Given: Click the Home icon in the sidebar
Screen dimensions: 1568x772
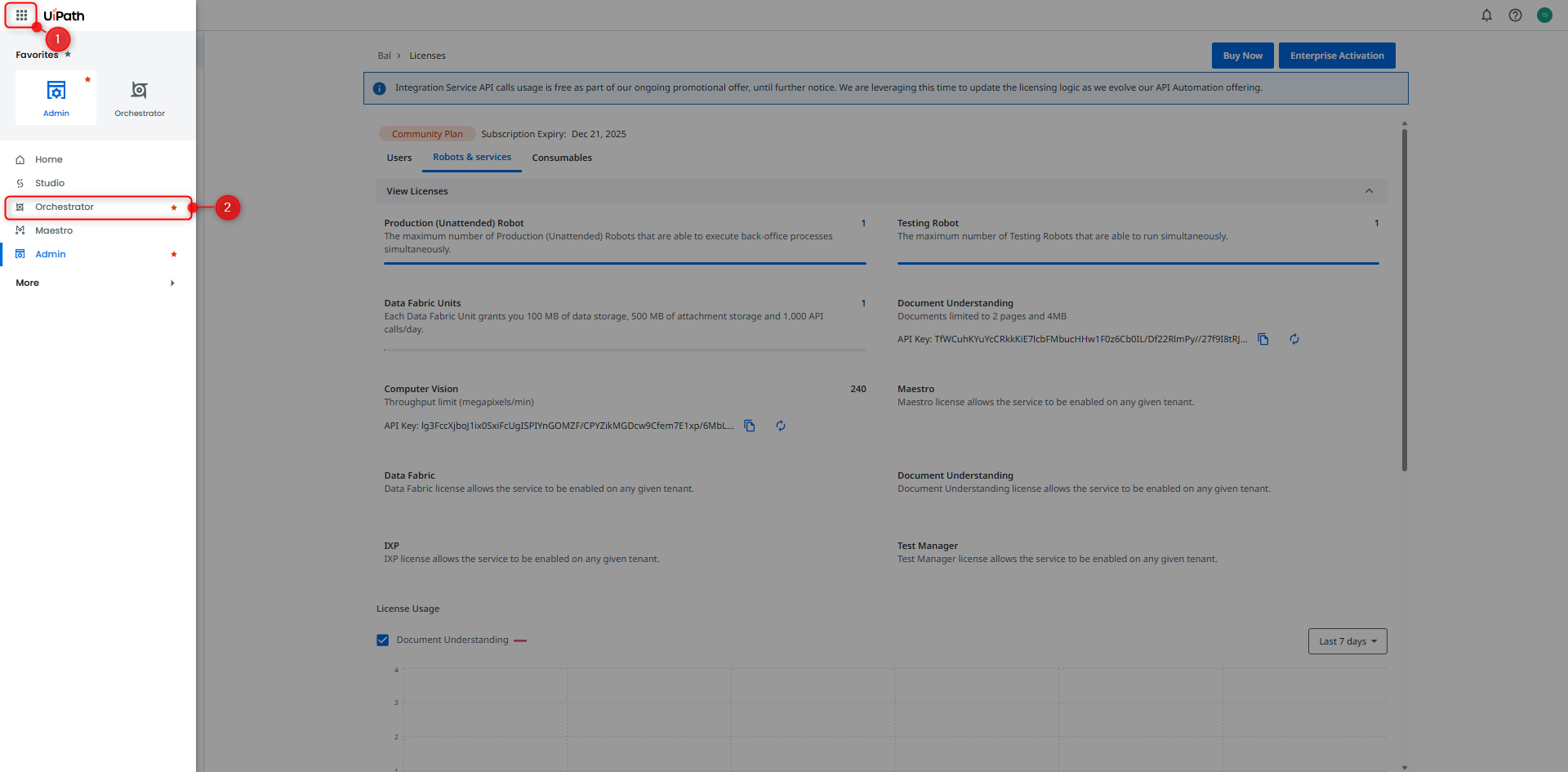Looking at the screenshot, I should 20,160.
